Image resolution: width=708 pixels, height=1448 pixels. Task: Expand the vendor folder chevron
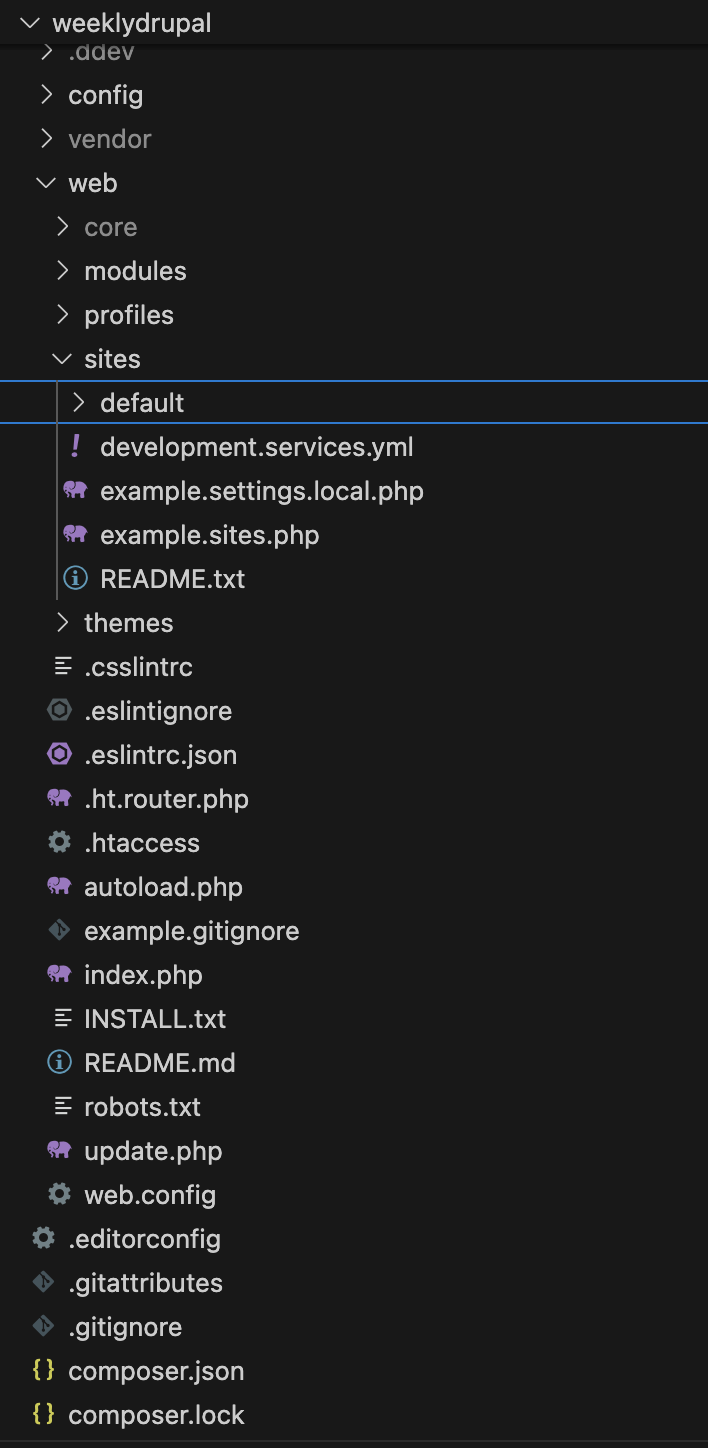46,139
